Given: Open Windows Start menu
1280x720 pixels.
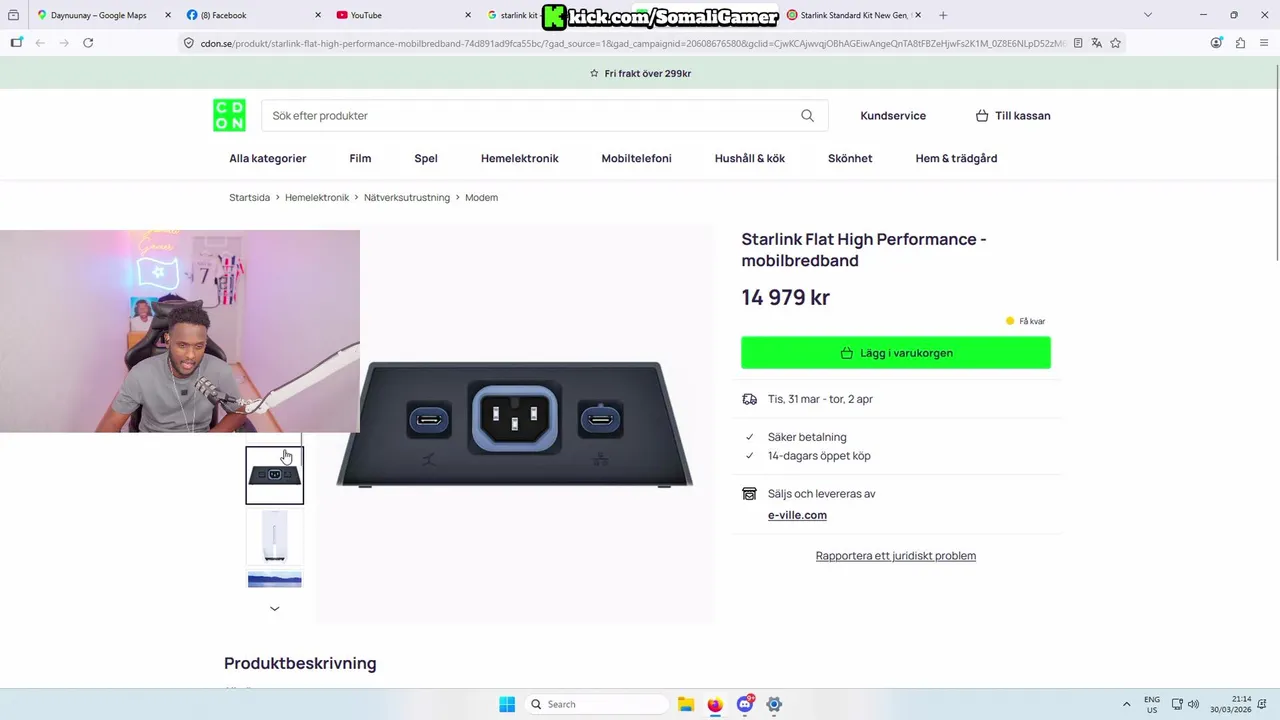Looking at the screenshot, I should [507, 704].
